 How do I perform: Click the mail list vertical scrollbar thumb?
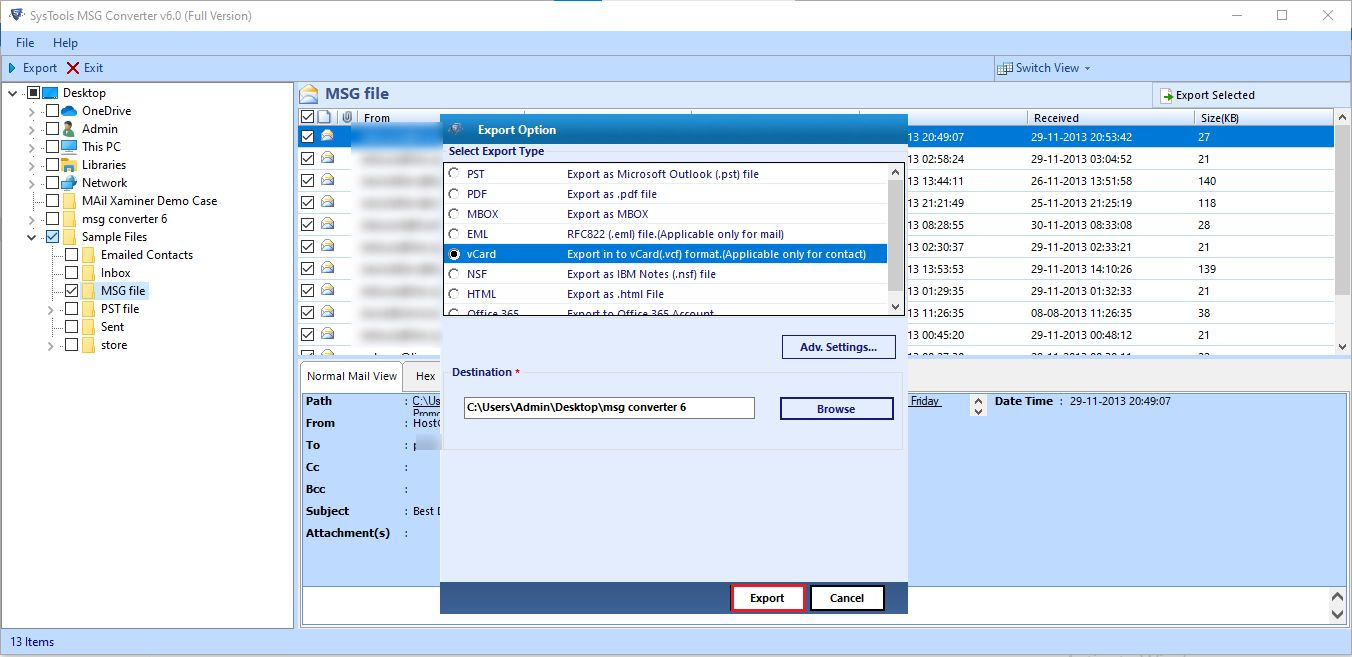point(1342,212)
